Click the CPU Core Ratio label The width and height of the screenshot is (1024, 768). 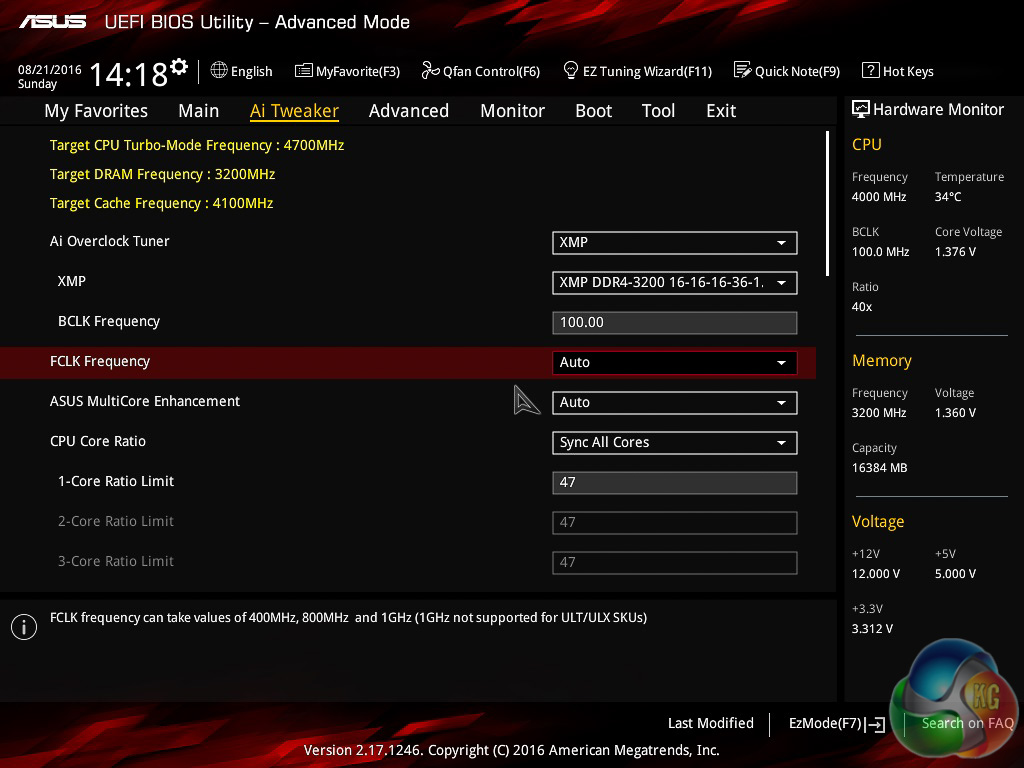[98, 441]
